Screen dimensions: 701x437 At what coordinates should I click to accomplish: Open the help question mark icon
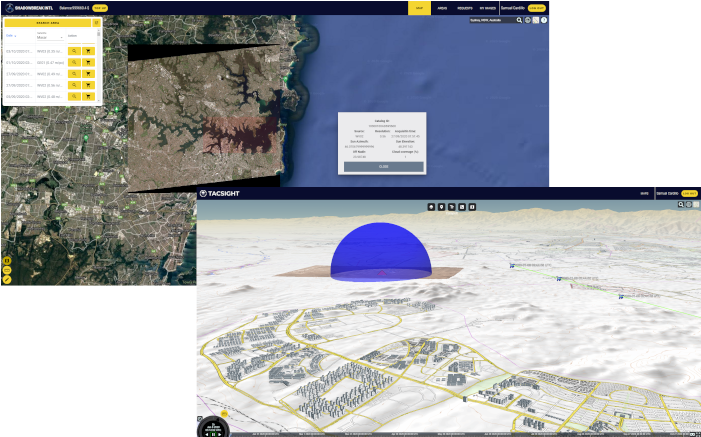click(544, 20)
